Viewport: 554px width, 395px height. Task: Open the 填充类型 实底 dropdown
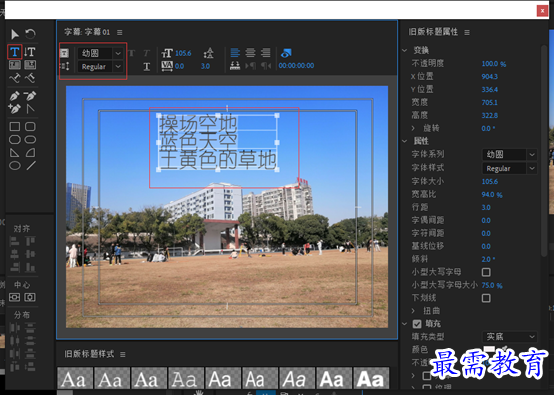[509, 337]
